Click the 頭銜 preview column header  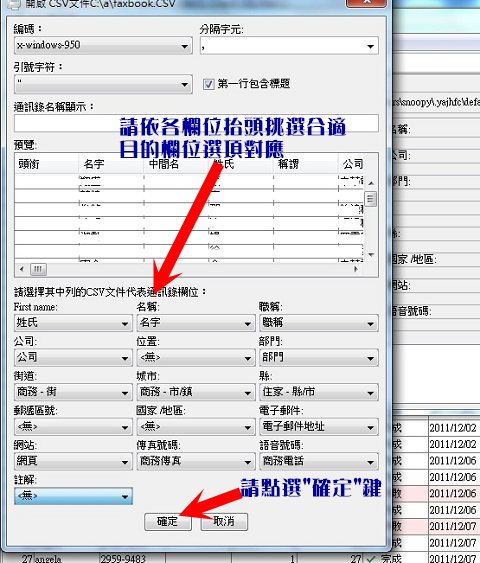[47, 164]
